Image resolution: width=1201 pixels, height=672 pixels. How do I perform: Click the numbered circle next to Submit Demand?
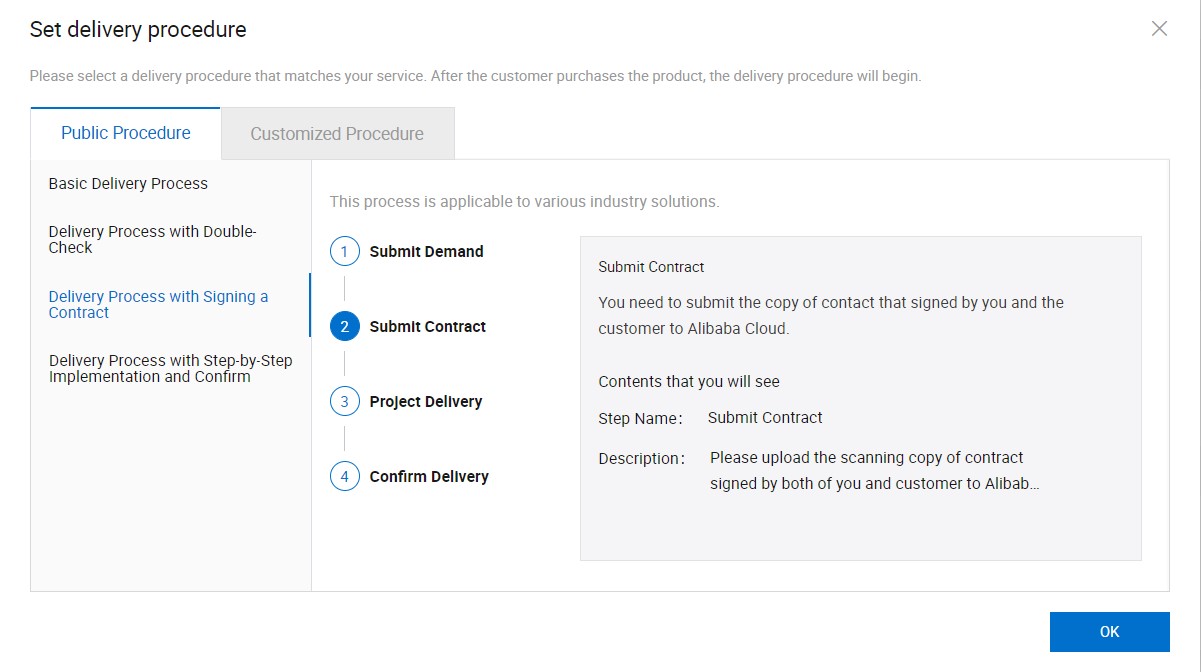click(344, 251)
